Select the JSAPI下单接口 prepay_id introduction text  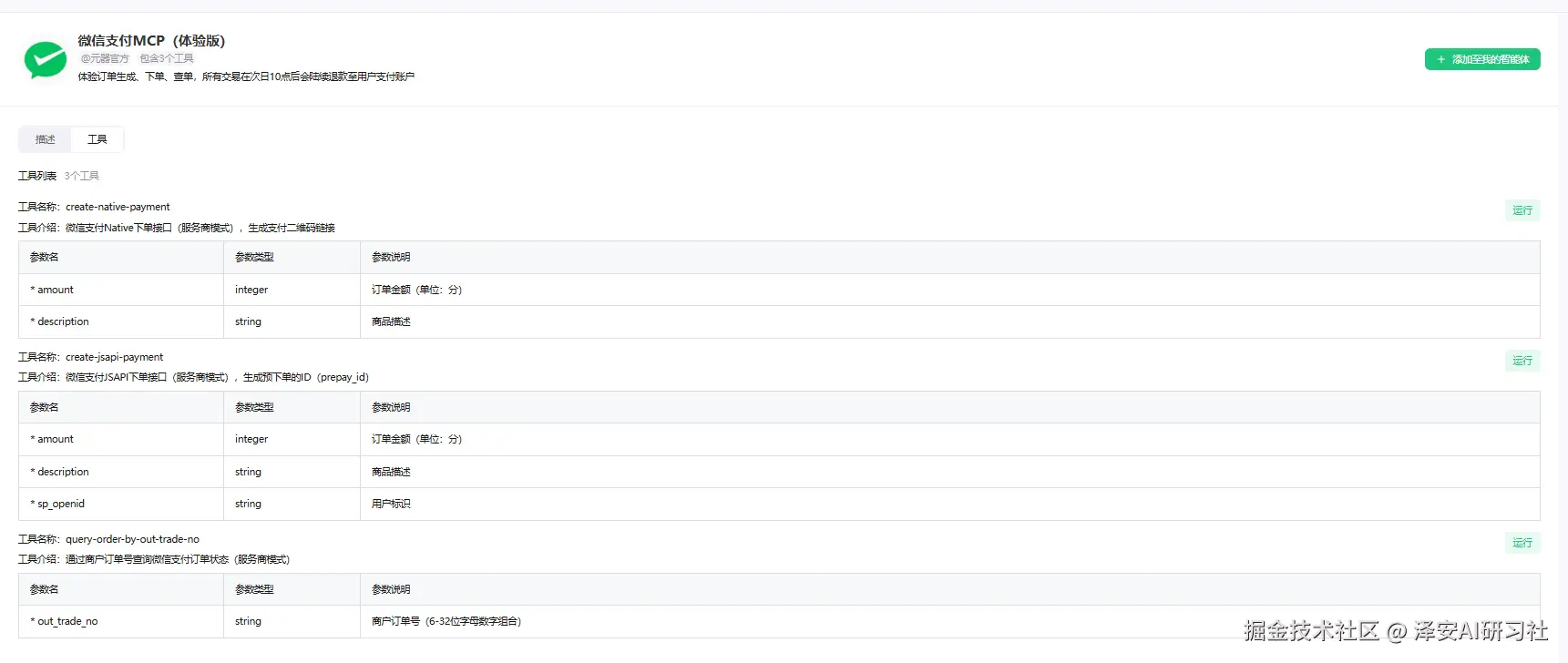click(217, 377)
